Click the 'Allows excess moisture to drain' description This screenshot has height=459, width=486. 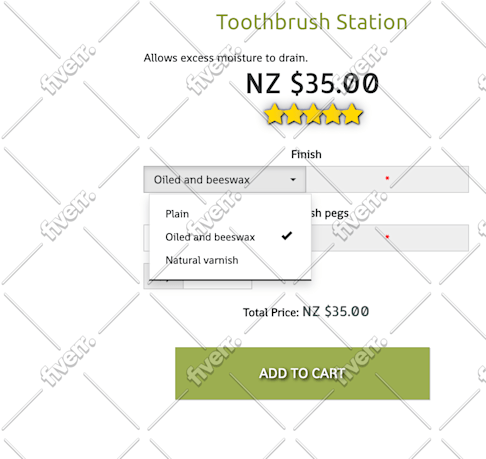pyautogui.click(x=226, y=58)
